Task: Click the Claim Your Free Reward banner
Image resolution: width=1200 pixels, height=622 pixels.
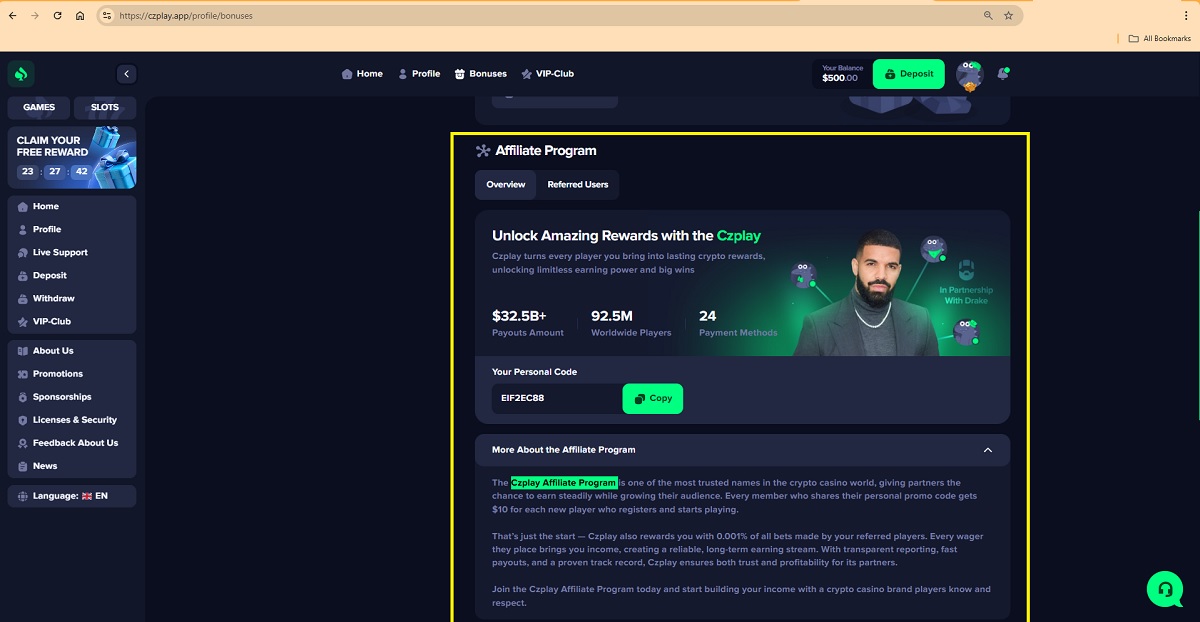Action: (72, 158)
